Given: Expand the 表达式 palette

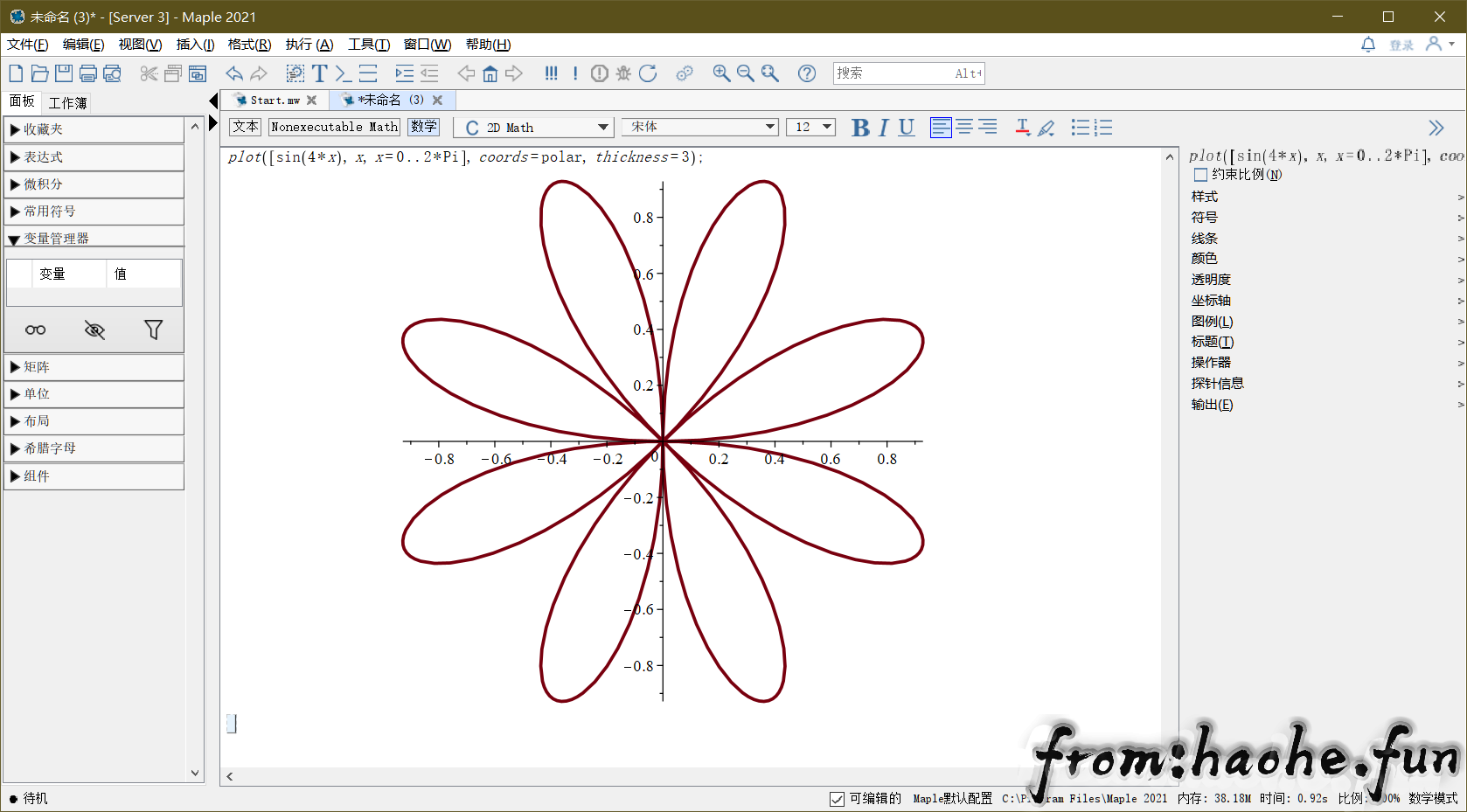Looking at the screenshot, I should (94, 157).
